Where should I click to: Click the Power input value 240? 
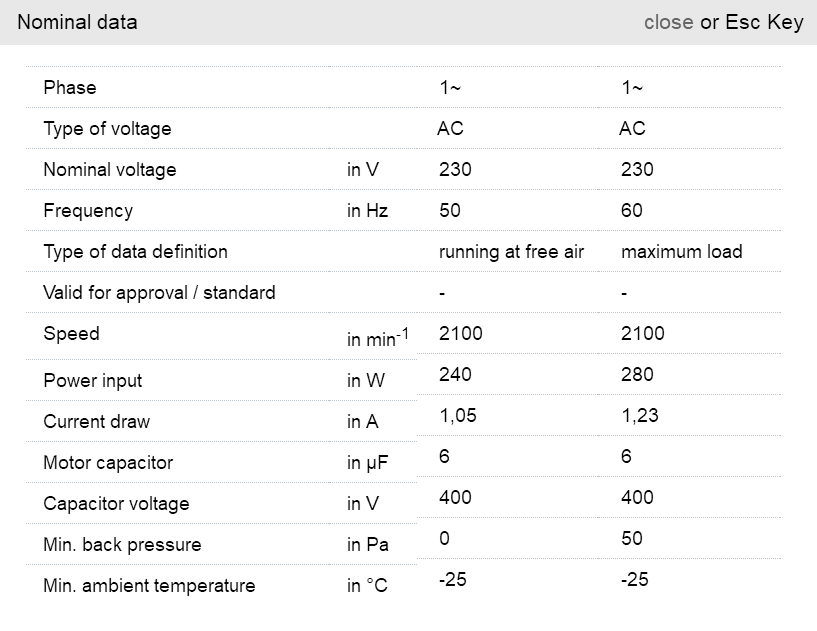coord(455,375)
